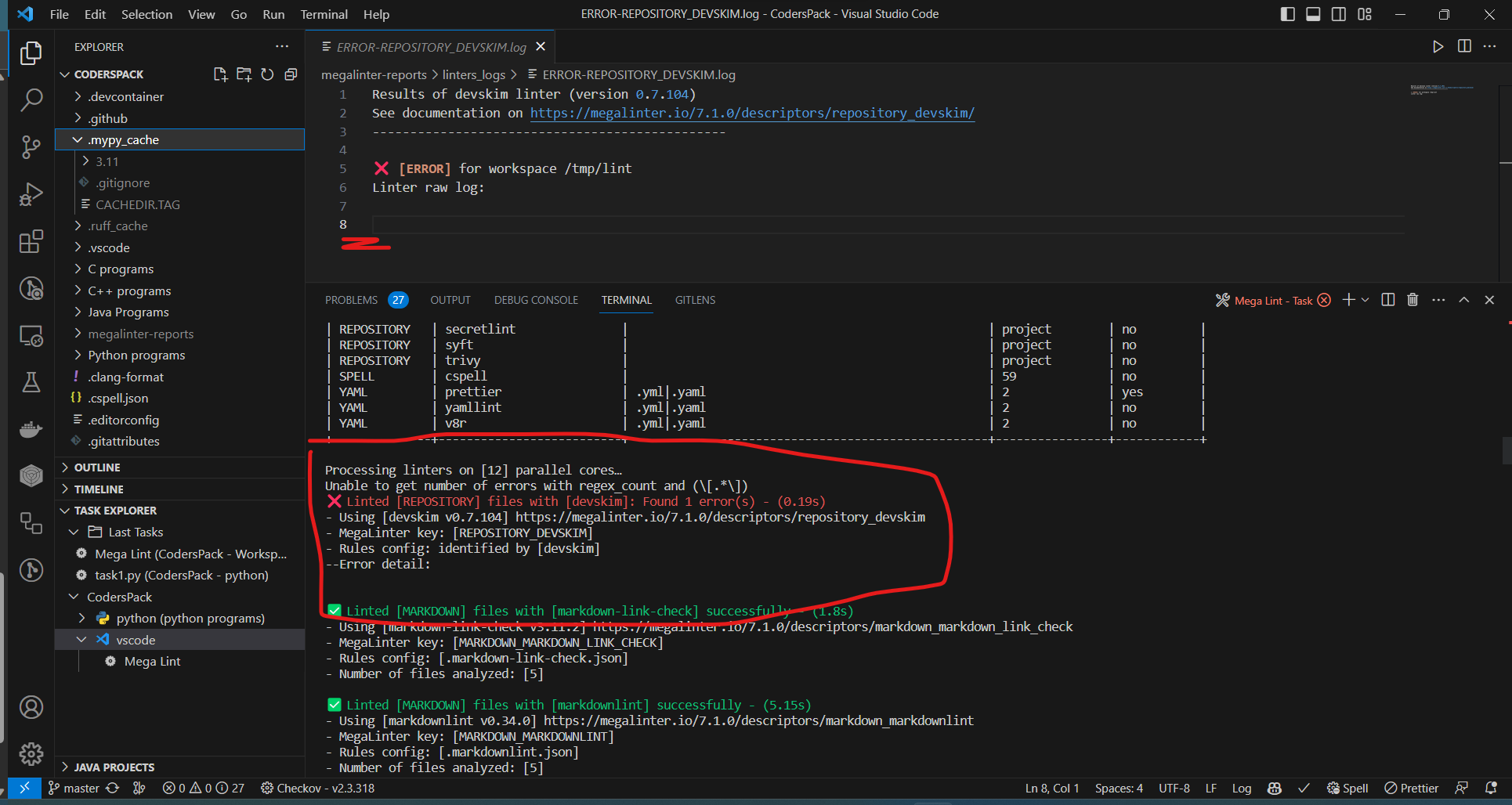This screenshot has width=1512, height=805.
Task: Create a new file in CODERSPACK
Action: pos(220,74)
